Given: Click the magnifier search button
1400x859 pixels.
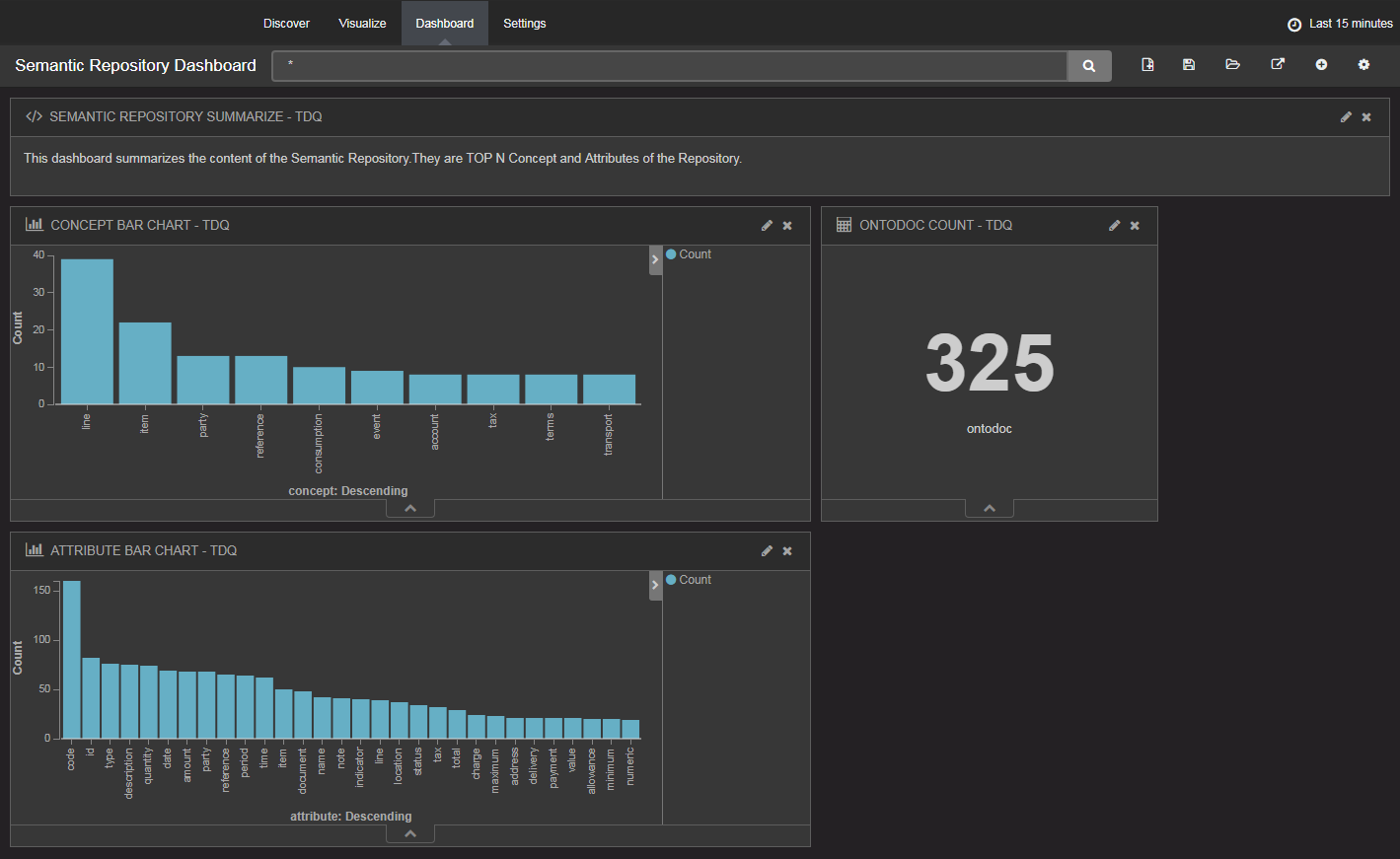Looking at the screenshot, I should pos(1089,66).
